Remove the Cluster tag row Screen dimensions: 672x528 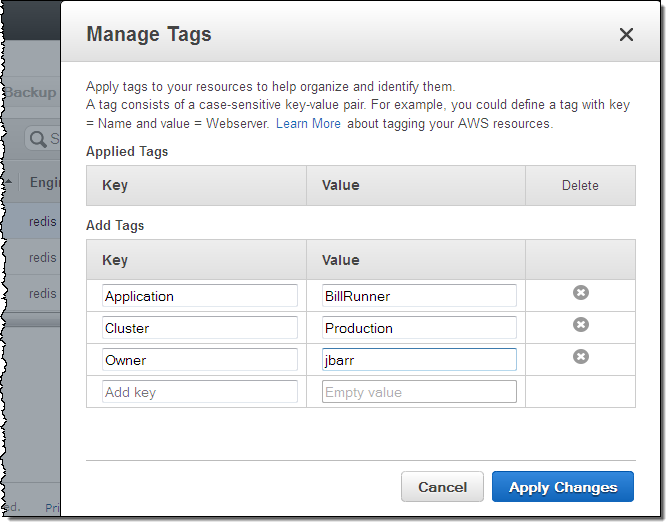click(x=580, y=325)
